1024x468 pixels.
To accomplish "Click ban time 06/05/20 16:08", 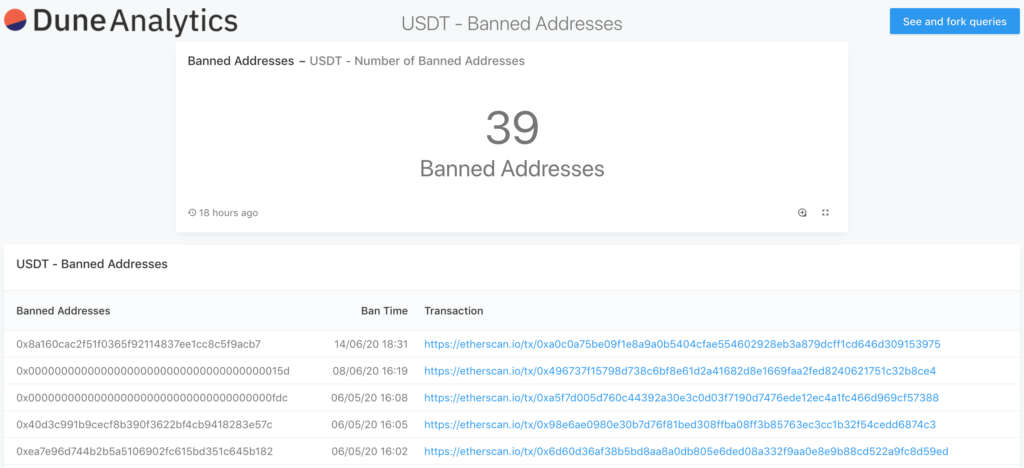I will pyautogui.click(x=370, y=398).
